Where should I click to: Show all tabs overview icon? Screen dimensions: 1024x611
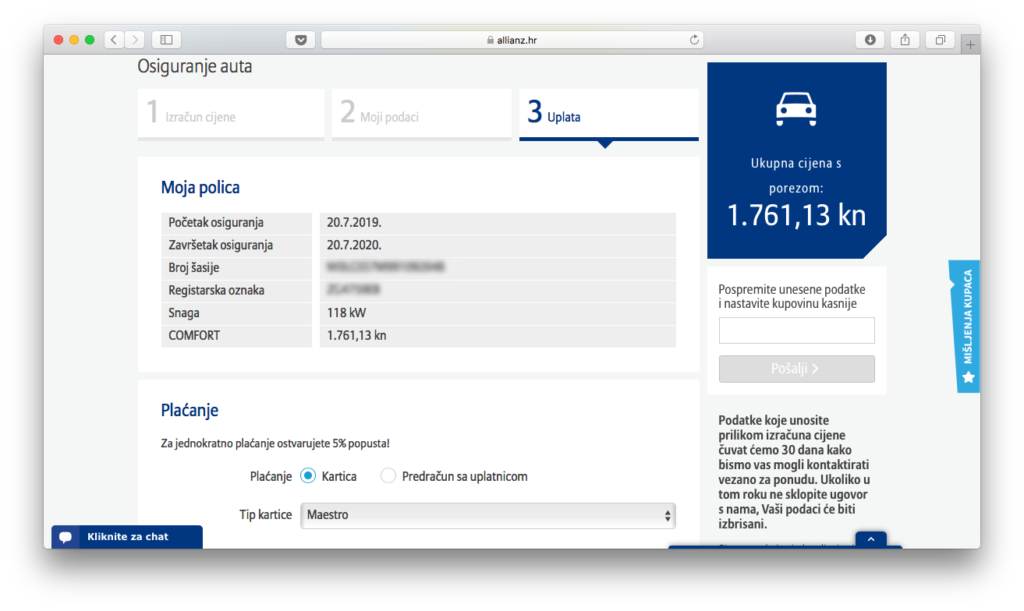pyautogui.click(x=940, y=40)
